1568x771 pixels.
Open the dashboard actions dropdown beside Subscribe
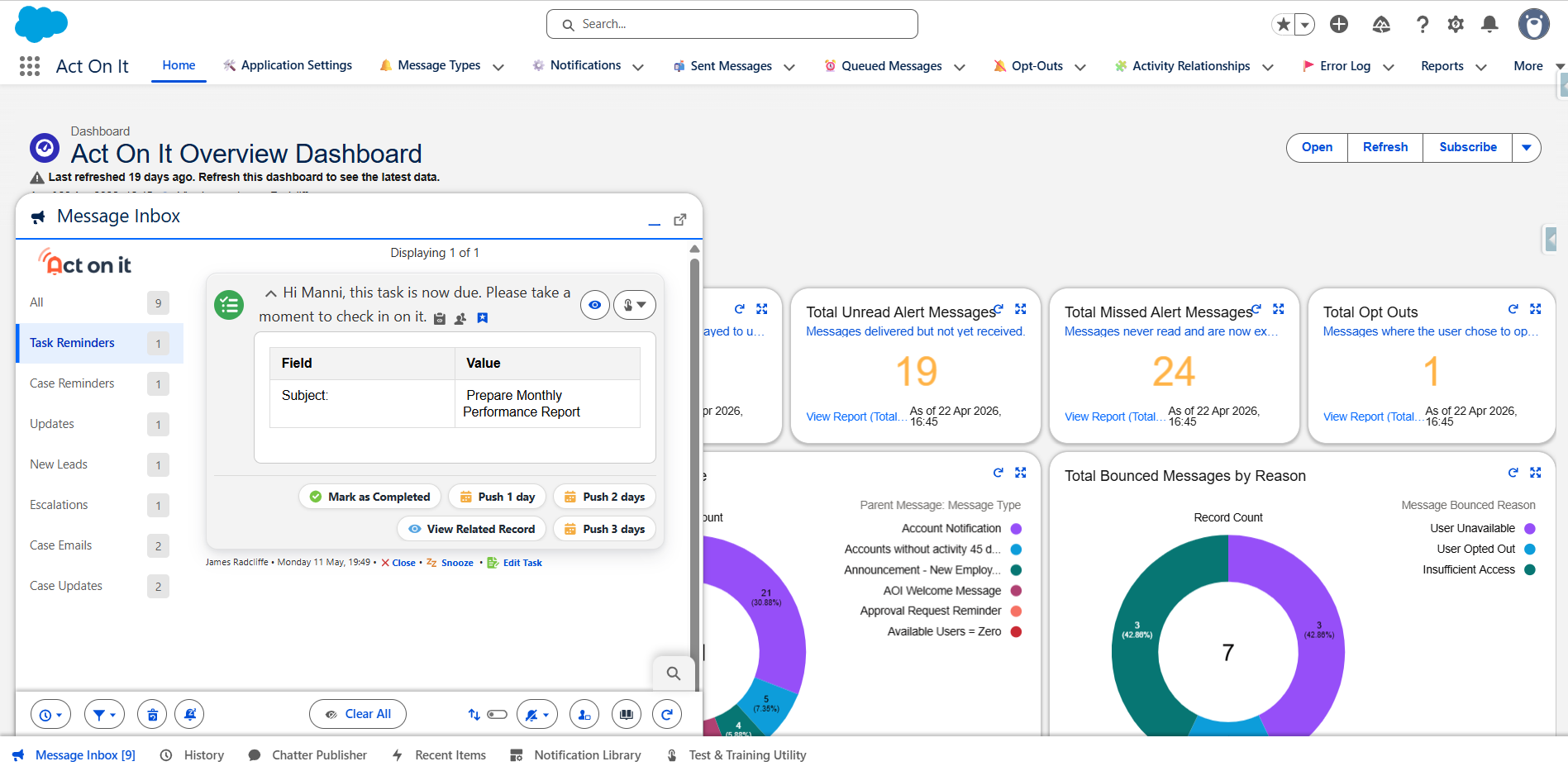point(1527,148)
